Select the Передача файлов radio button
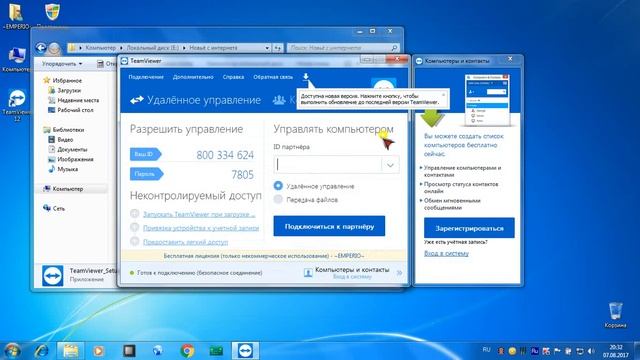640x360 pixels. point(278,199)
